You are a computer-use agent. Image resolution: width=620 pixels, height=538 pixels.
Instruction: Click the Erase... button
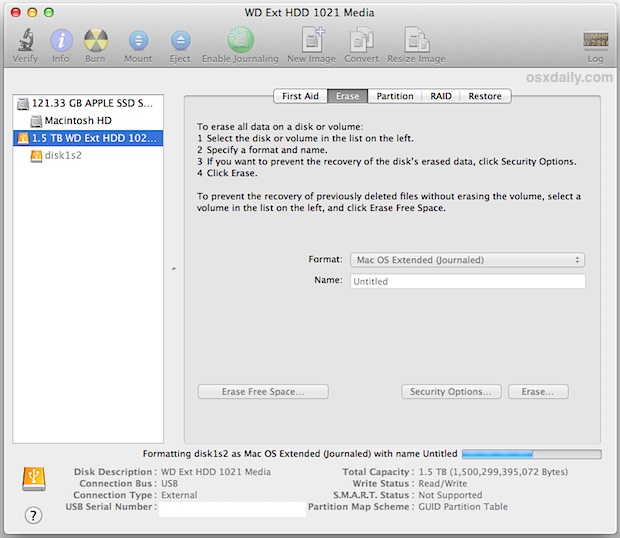(x=538, y=392)
